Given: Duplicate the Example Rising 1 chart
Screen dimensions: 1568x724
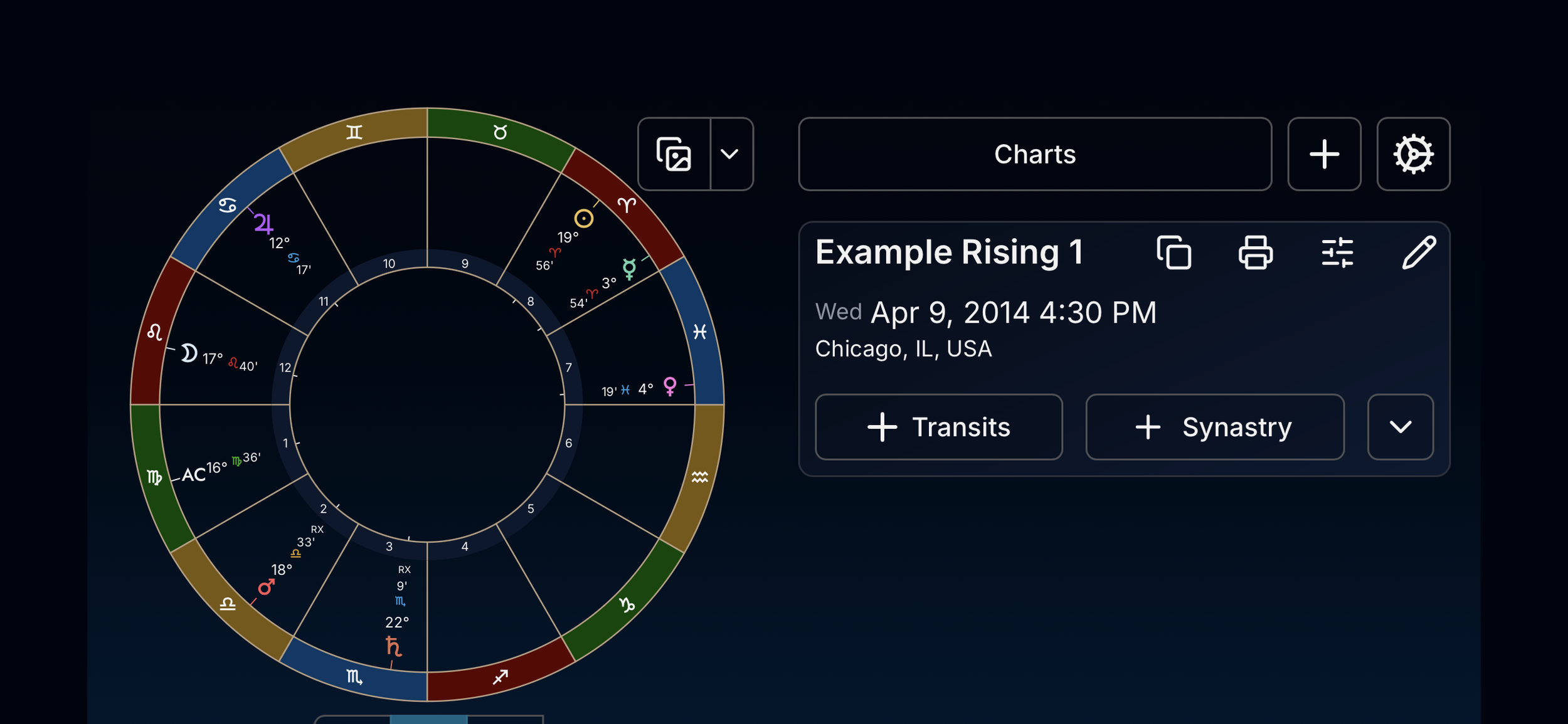Looking at the screenshot, I should pyautogui.click(x=1174, y=253).
